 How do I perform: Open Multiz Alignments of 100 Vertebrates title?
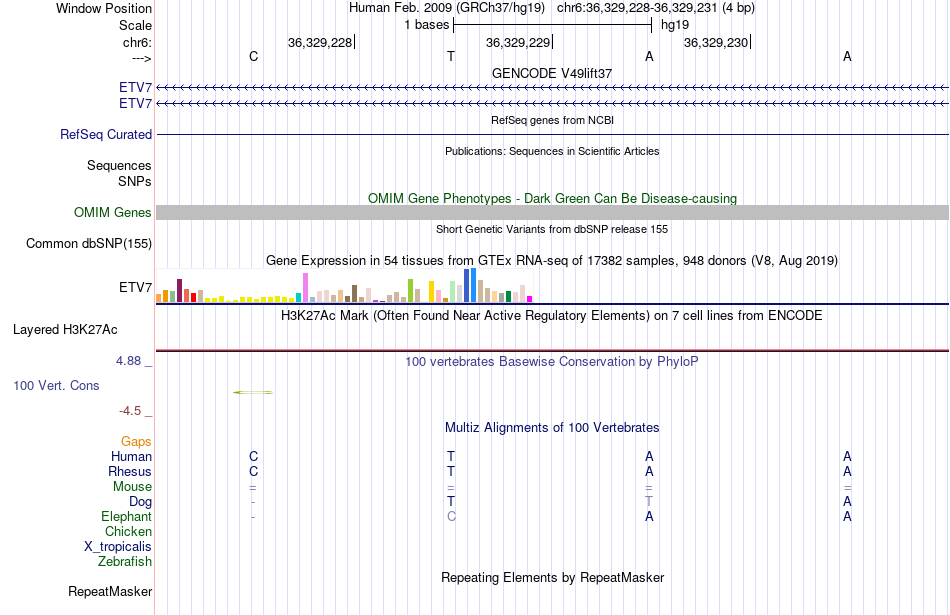click(552, 428)
